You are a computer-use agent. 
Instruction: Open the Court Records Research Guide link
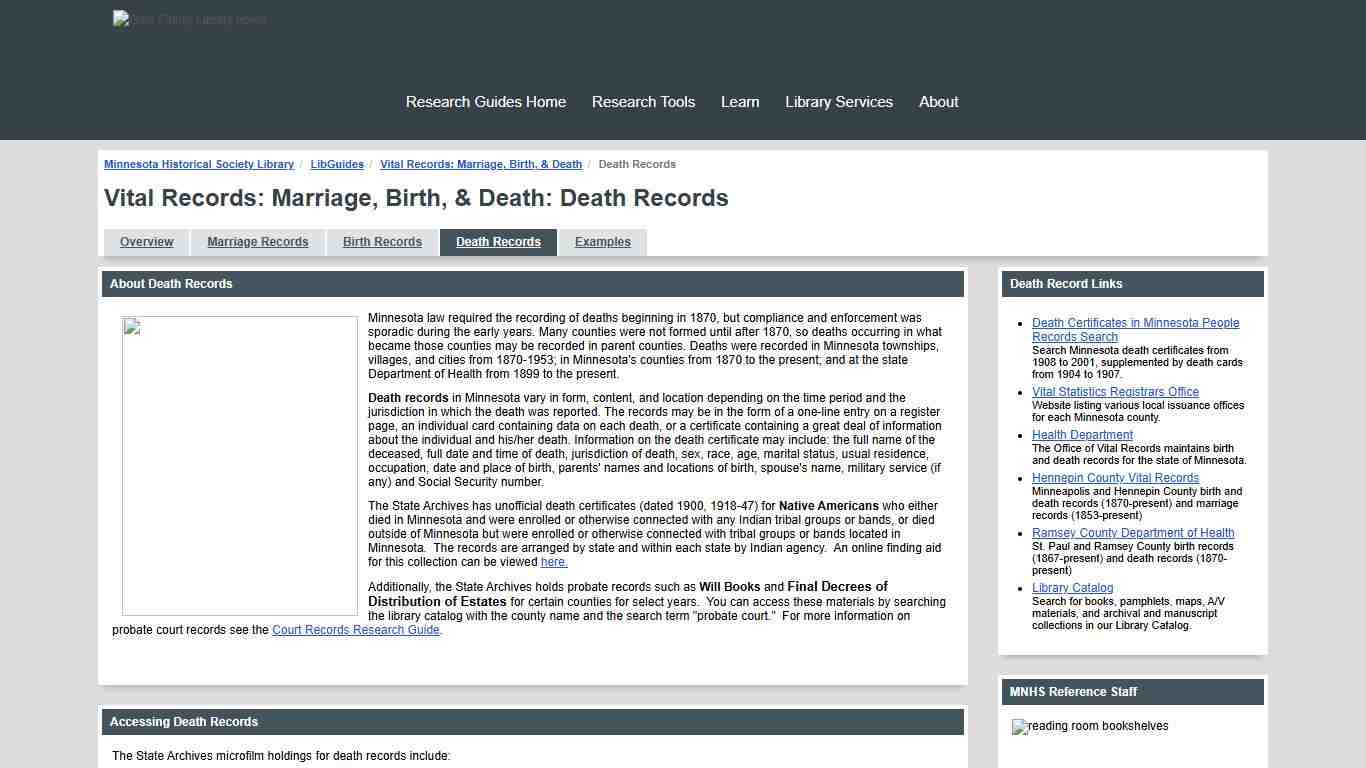(x=355, y=630)
